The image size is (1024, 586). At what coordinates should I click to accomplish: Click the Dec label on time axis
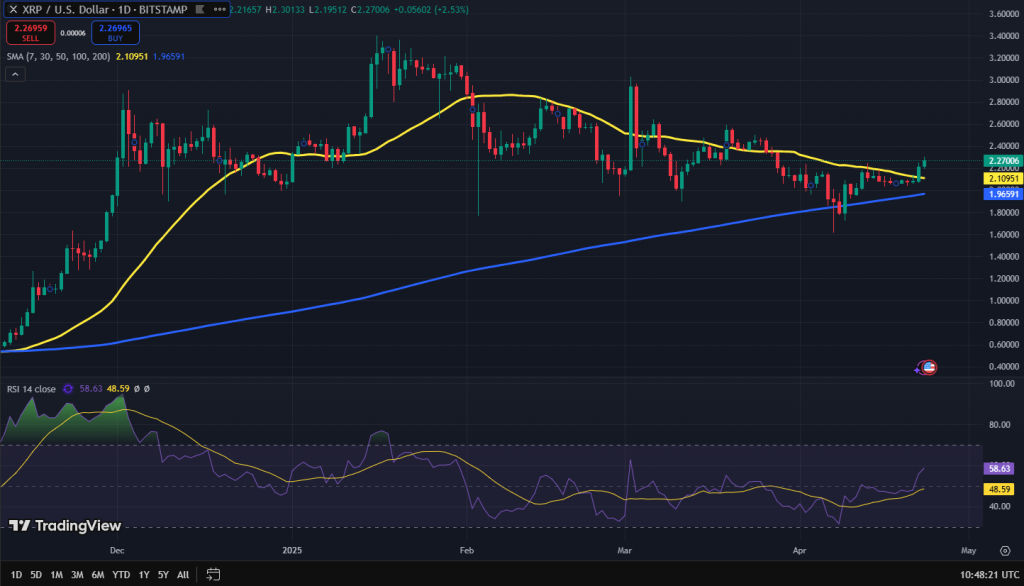coord(117,551)
